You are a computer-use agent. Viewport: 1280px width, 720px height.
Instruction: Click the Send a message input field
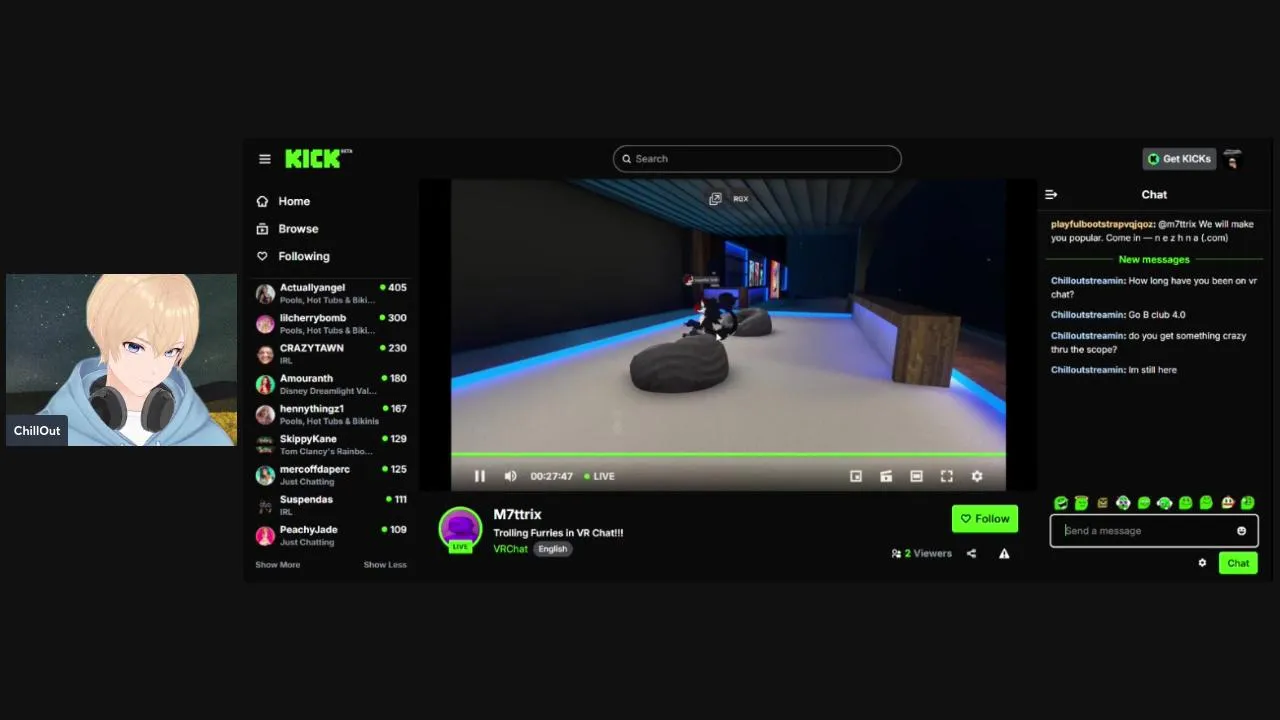pos(1154,531)
